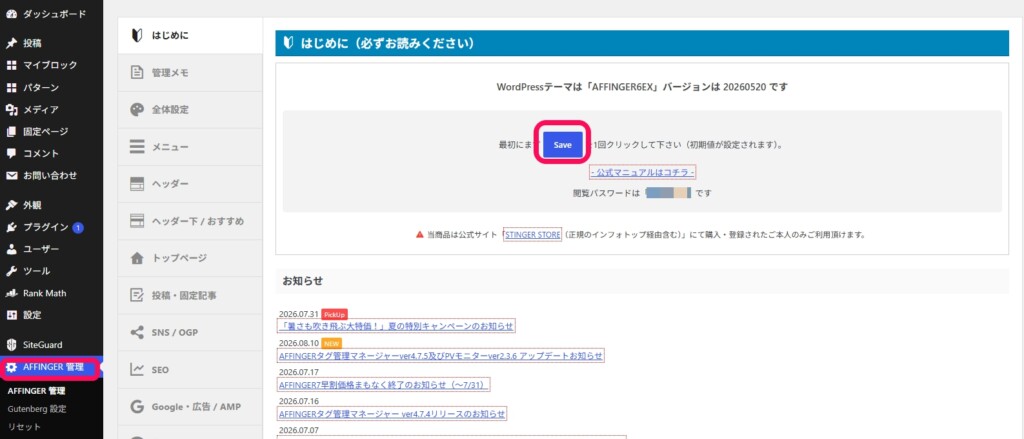The height and width of the screenshot is (439, 1024).
Task: Click the wrench icon beside ツール
Action: point(11,271)
